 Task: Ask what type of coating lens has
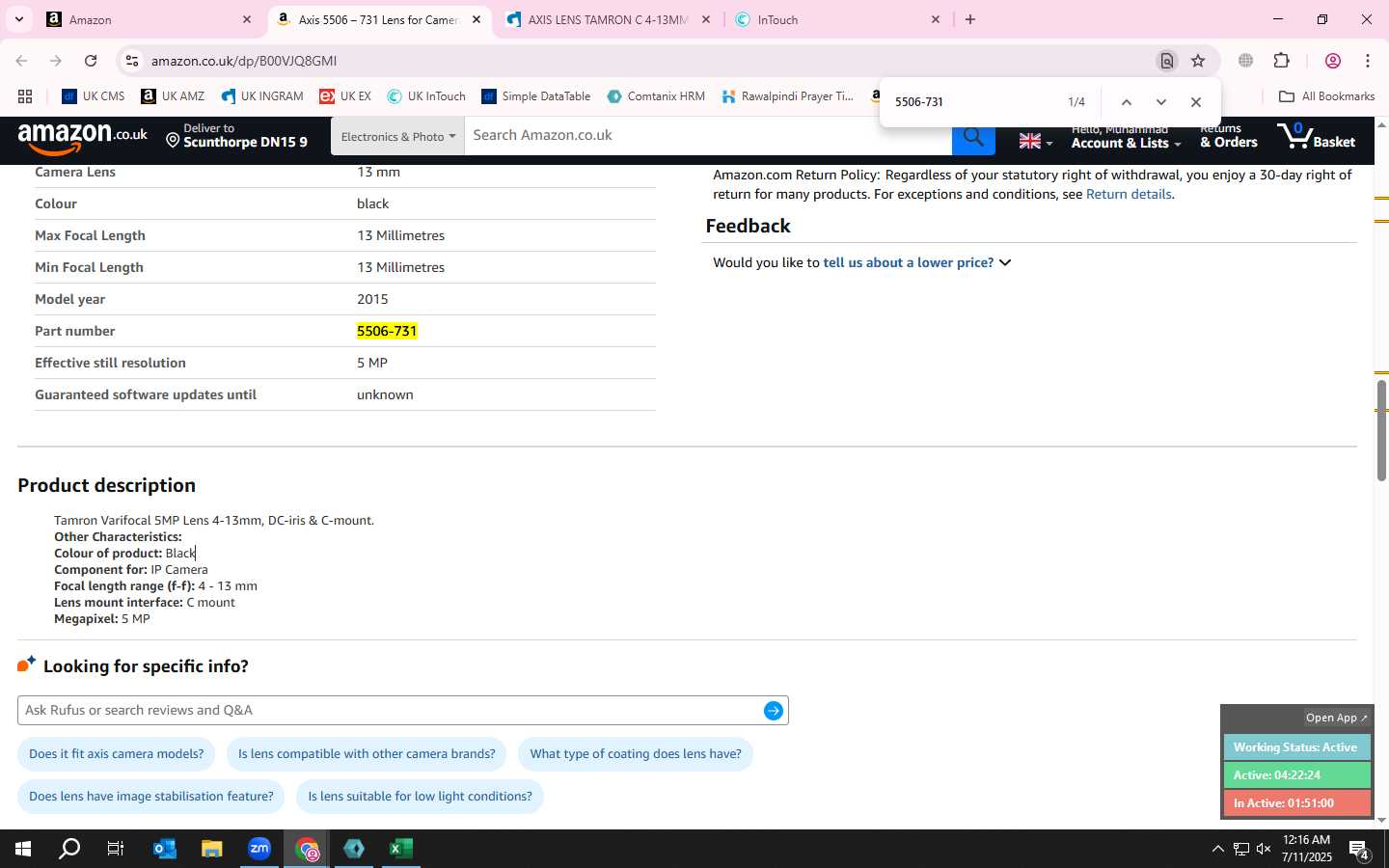click(x=636, y=754)
